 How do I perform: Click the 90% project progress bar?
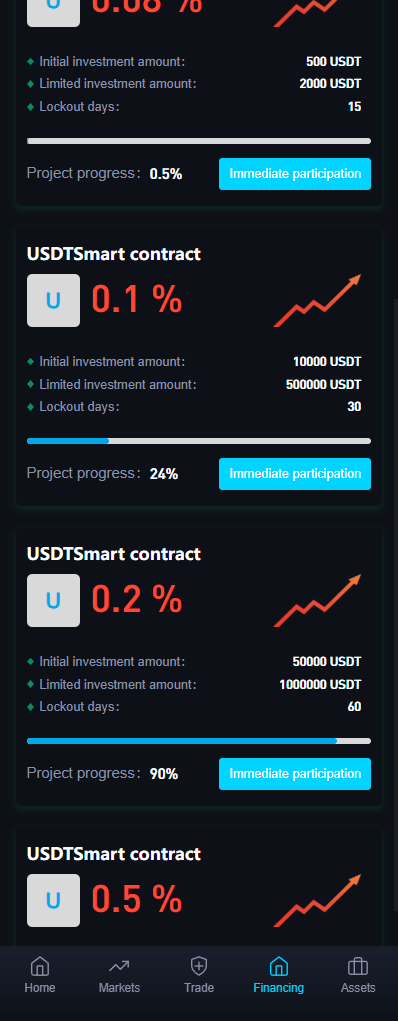(x=199, y=741)
